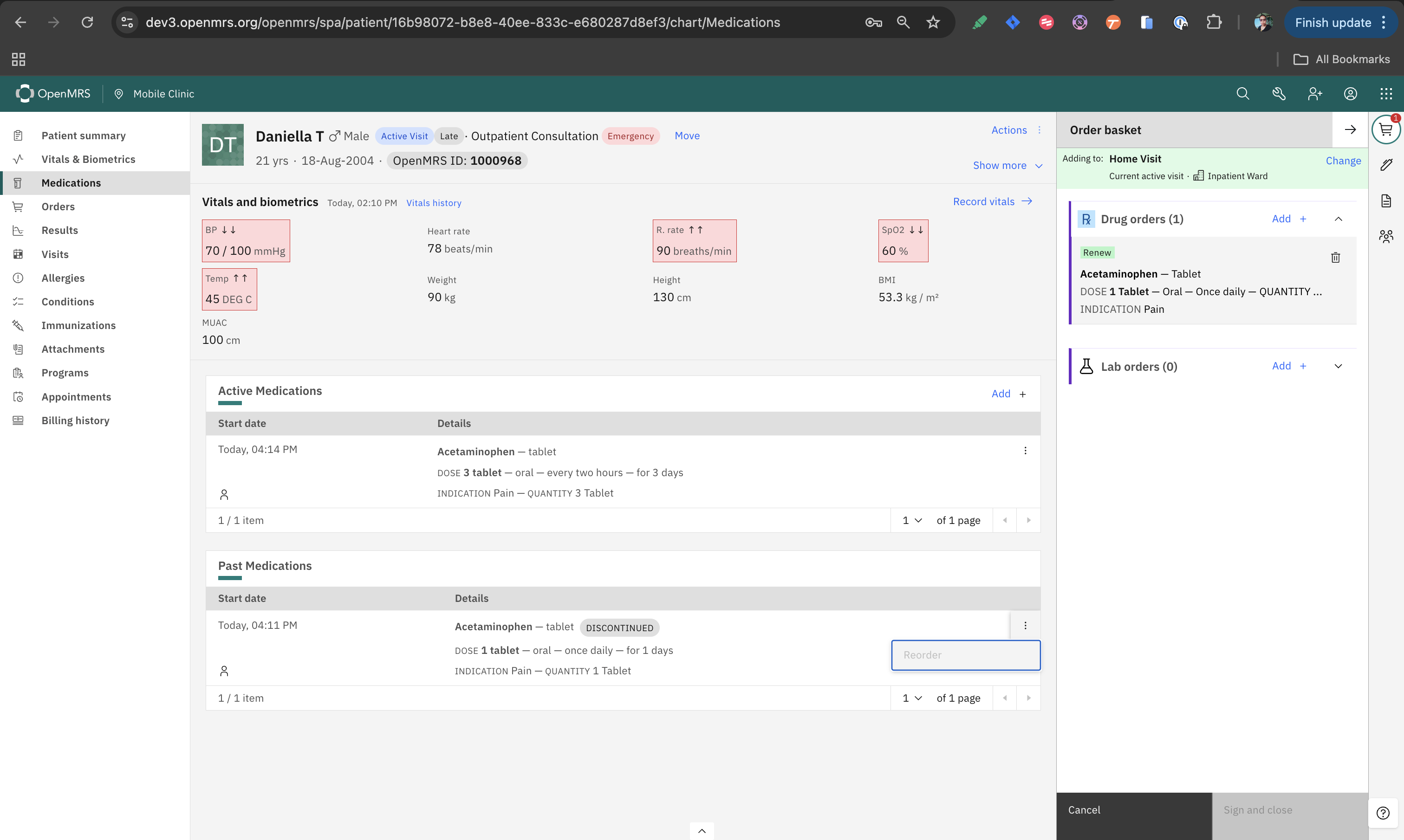Image resolution: width=1404 pixels, height=840 pixels.
Task: Open the order basket cart icon
Action: (x=1385, y=130)
